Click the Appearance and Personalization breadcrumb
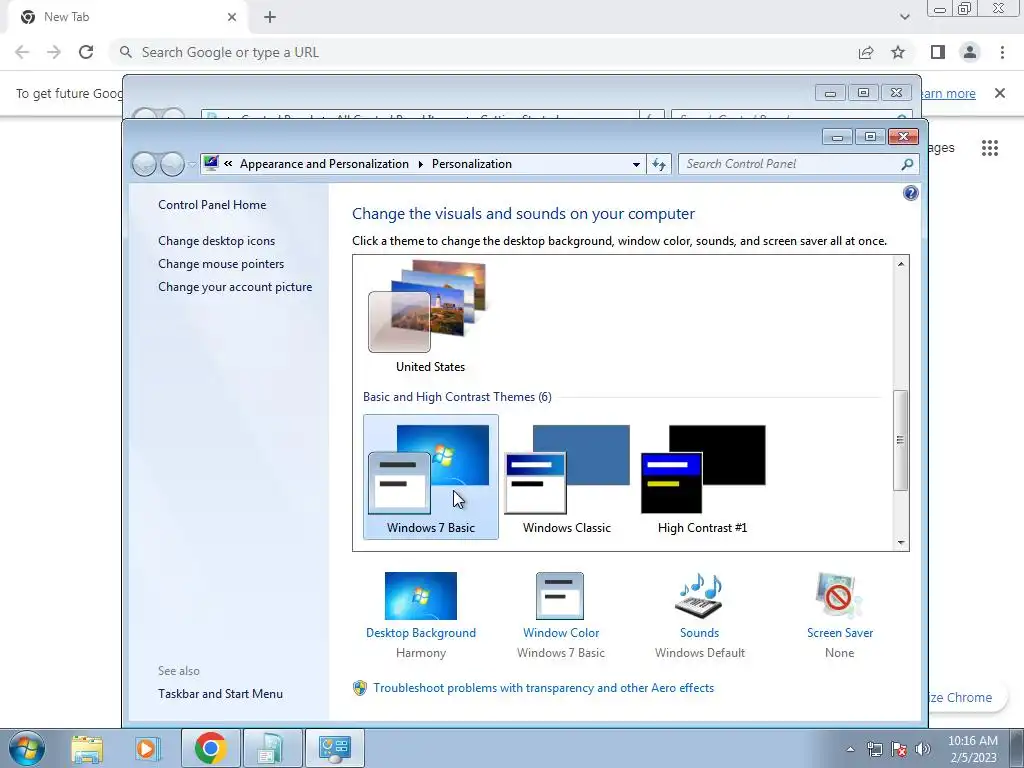Image resolution: width=1024 pixels, height=768 pixels. point(324,164)
